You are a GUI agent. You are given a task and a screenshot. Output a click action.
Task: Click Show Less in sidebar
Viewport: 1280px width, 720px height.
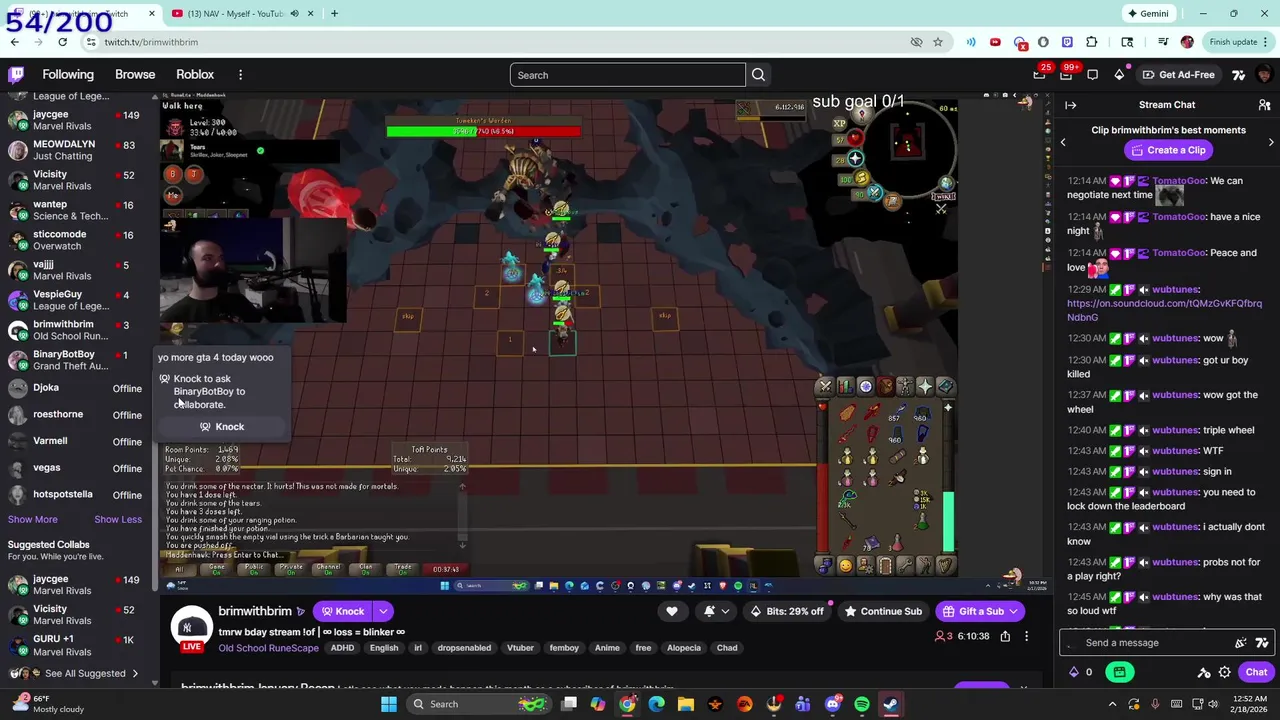tap(118, 519)
